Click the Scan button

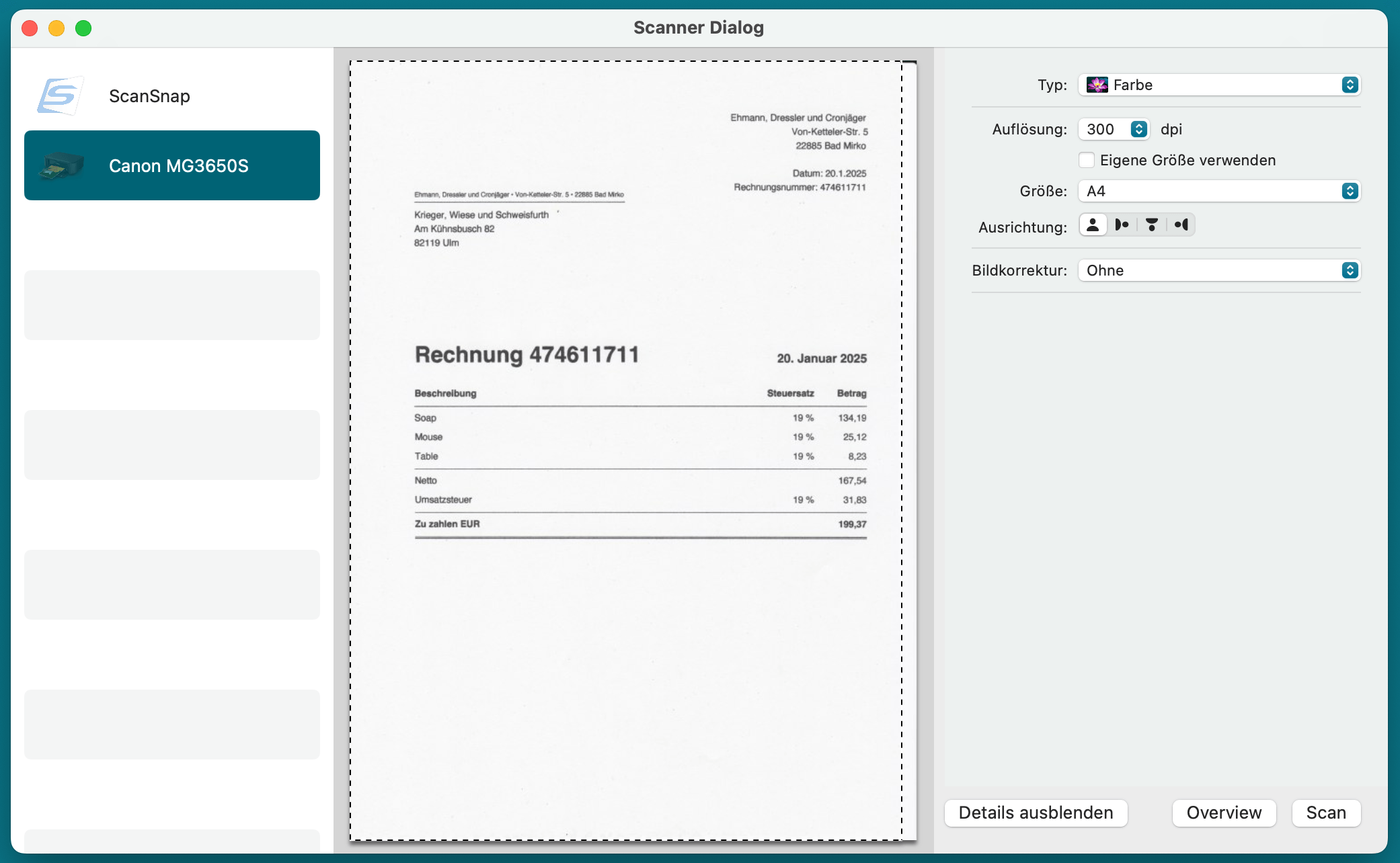point(1325,813)
